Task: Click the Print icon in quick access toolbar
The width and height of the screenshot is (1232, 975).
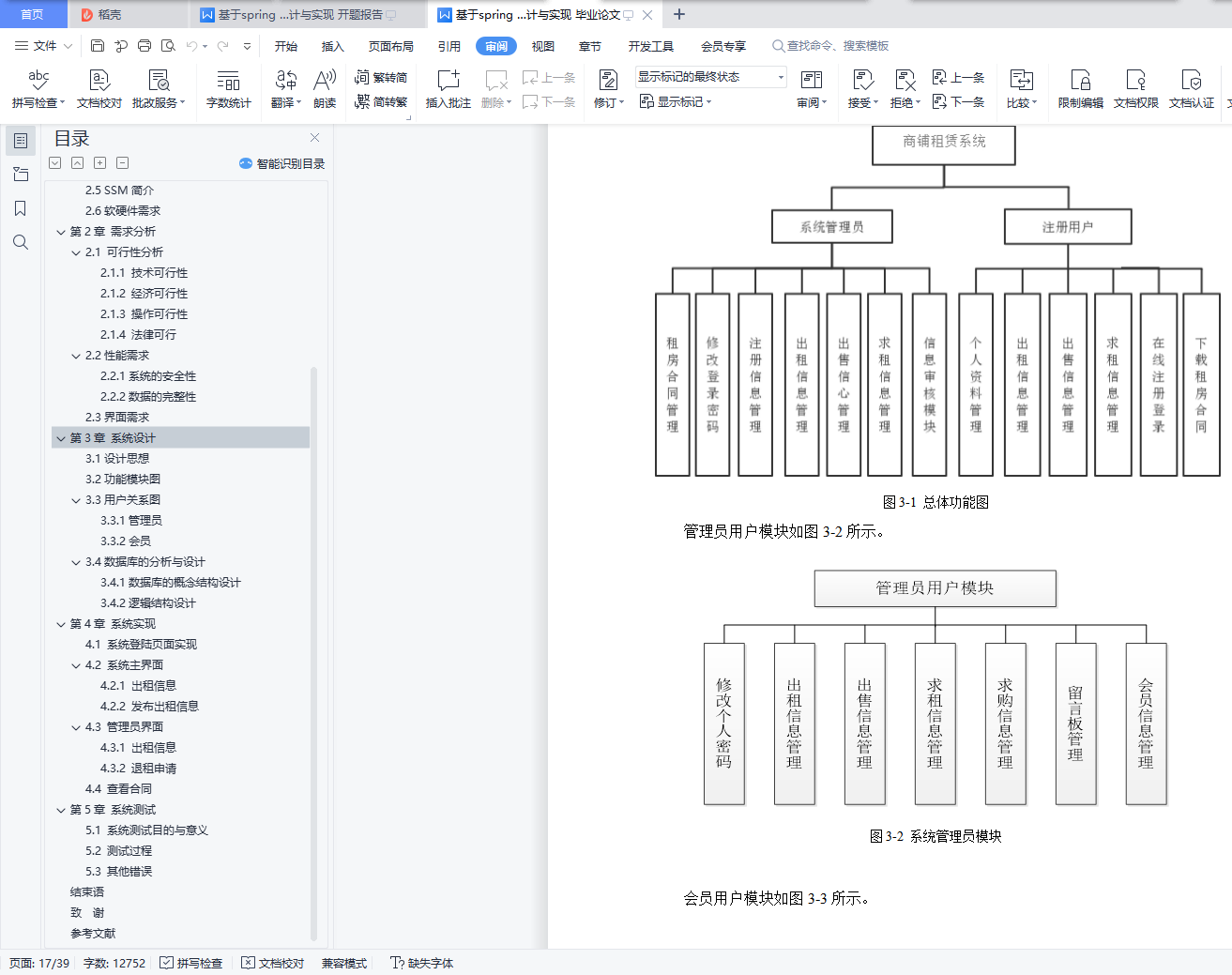Action: [x=144, y=45]
